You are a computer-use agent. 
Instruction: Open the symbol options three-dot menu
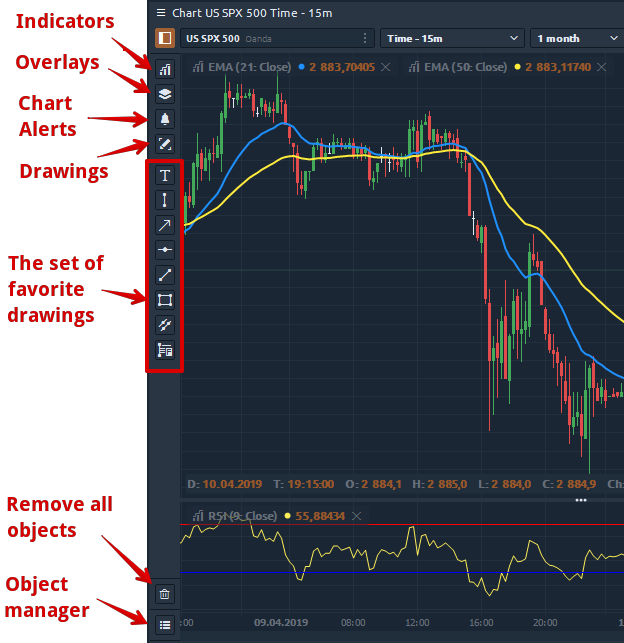pos(365,38)
